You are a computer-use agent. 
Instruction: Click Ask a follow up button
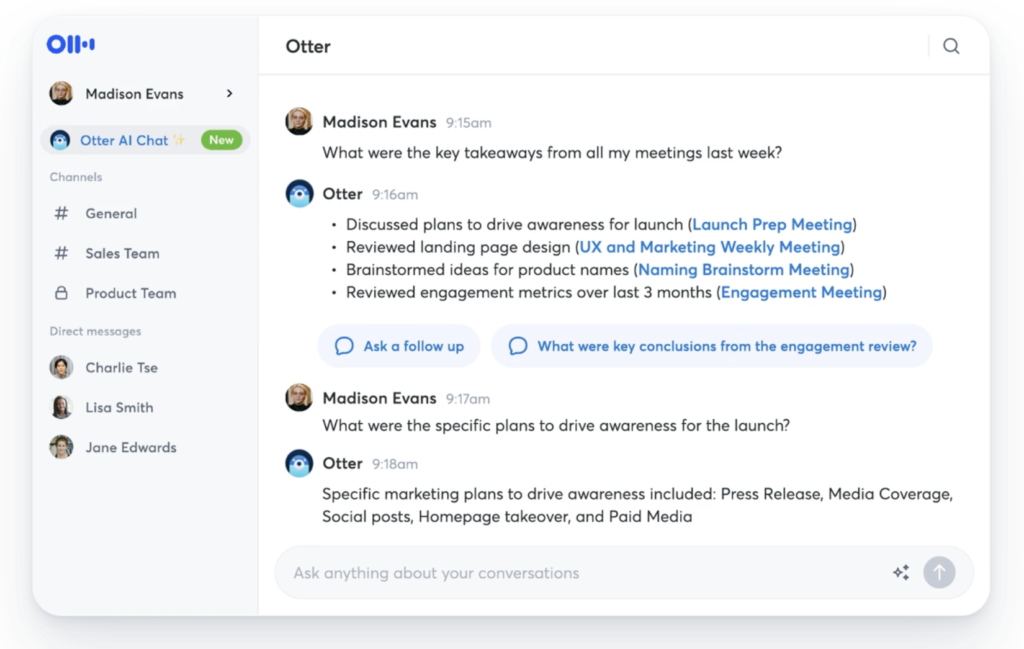[x=399, y=346]
